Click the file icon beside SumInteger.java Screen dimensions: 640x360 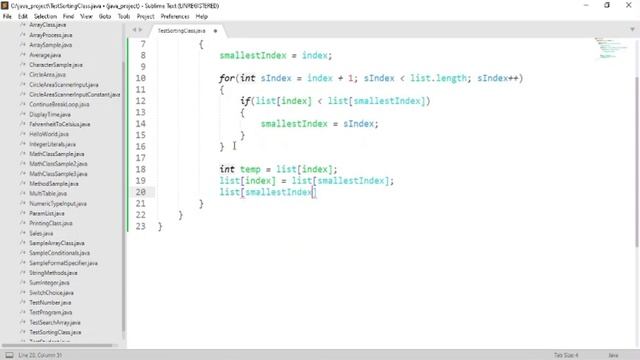coord(23,282)
